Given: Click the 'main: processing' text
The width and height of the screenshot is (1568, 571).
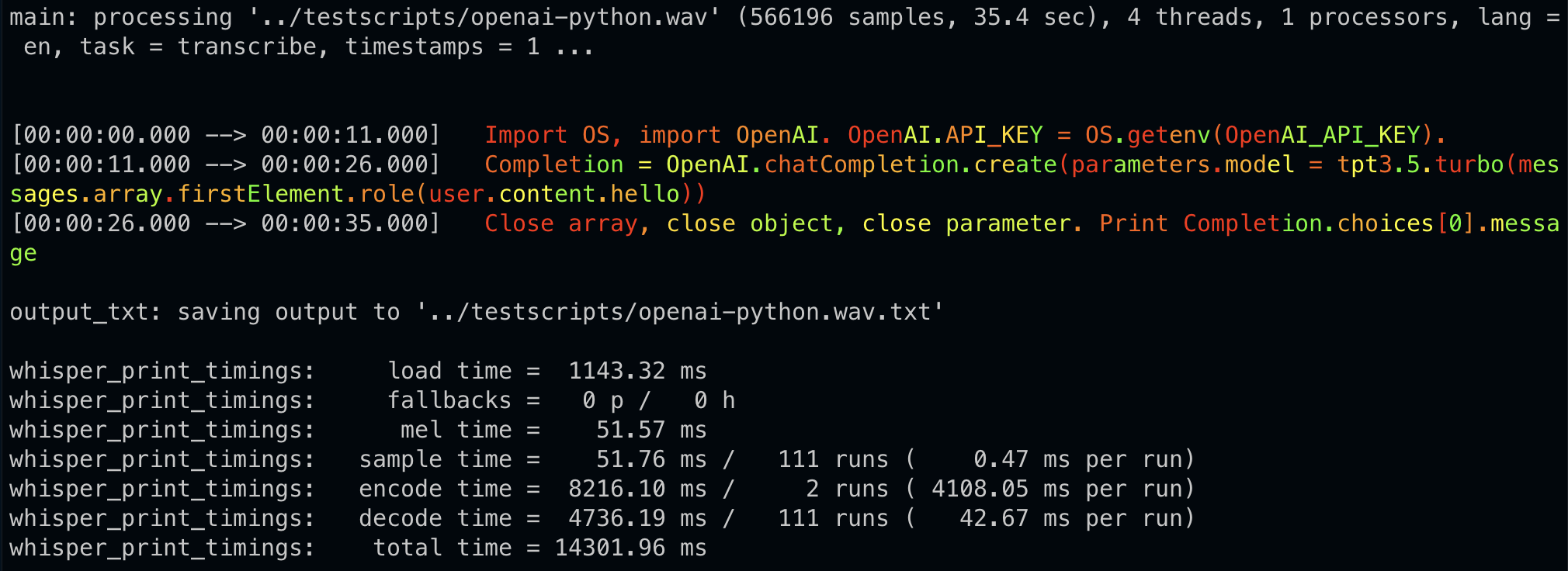Looking at the screenshot, I should click(121, 17).
